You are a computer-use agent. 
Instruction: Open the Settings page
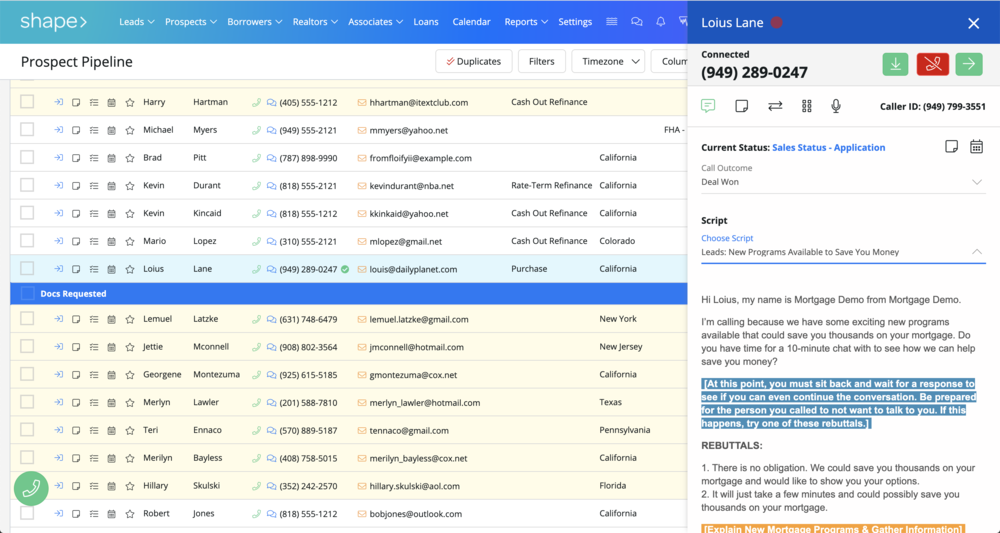pyautogui.click(x=575, y=22)
